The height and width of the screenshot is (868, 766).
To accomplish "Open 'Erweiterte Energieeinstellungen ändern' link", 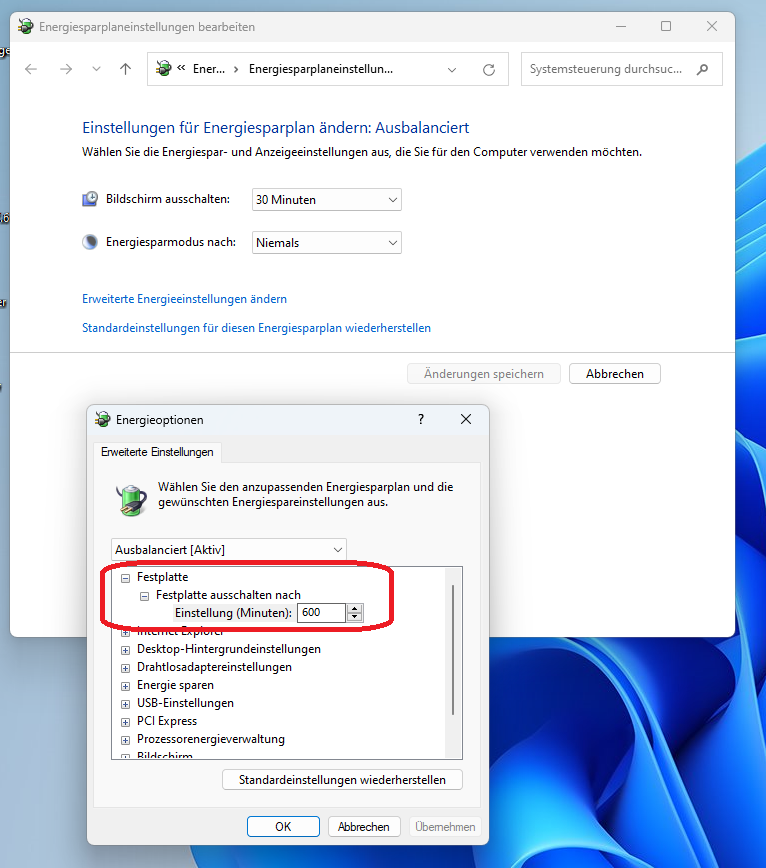I will tap(184, 299).
